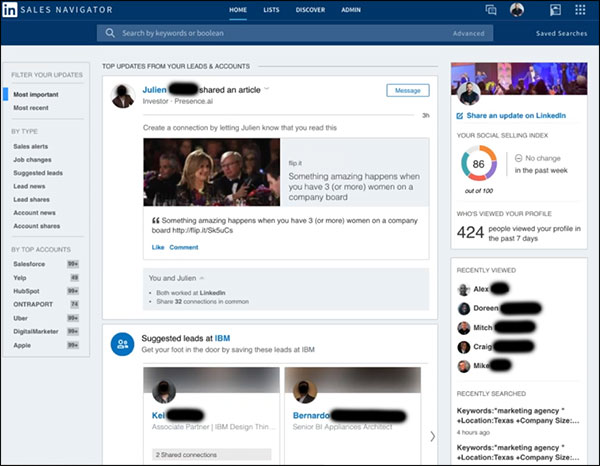600x466 pixels.
Task: Comment on Julien's shared article
Action: pyautogui.click(x=184, y=248)
